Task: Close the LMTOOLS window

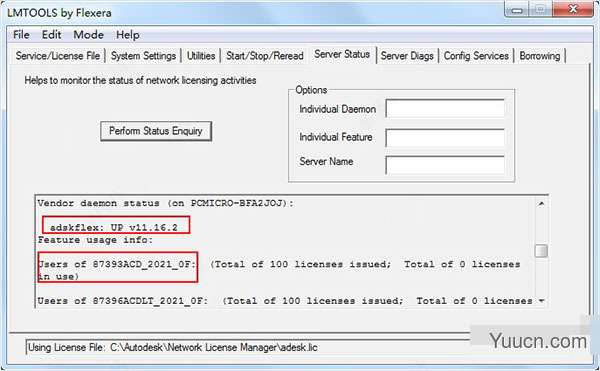Action: click(x=573, y=10)
